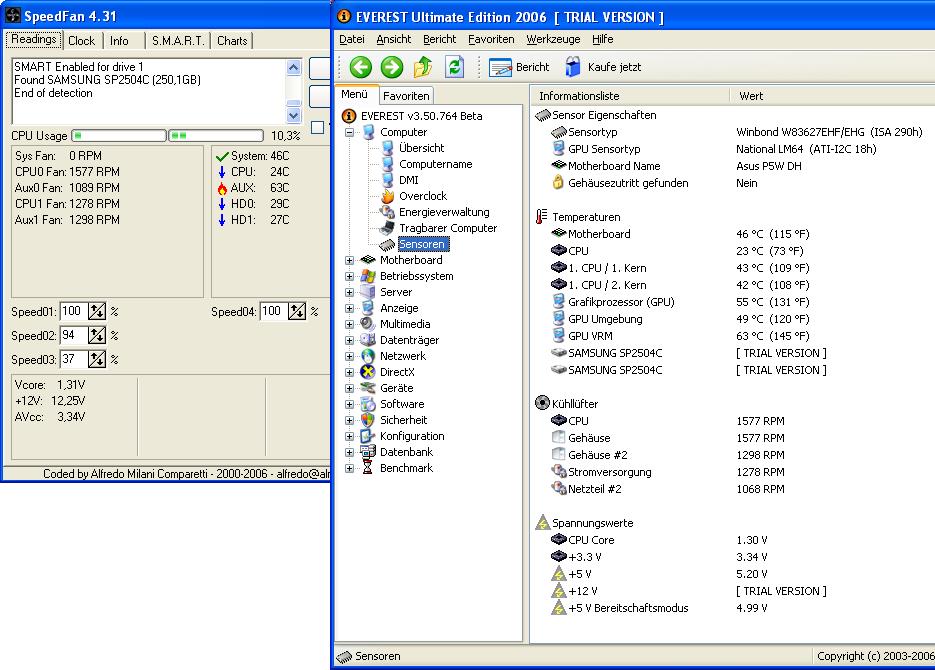This screenshot has width=935, height=670.
Task: Click the Tragbarer Computer laptop icon
Action: point(388,228)
